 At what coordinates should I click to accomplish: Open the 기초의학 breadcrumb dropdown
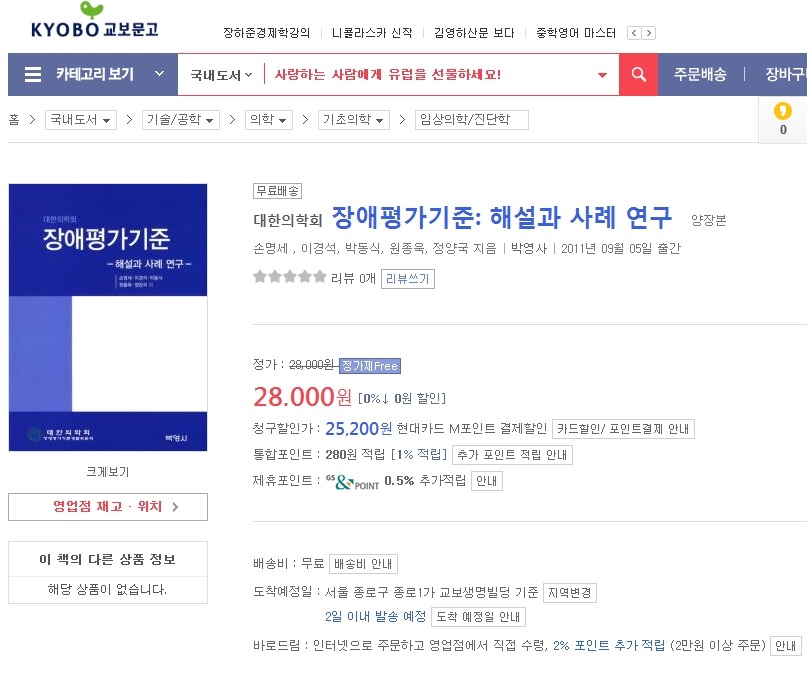tap(354, 120)
